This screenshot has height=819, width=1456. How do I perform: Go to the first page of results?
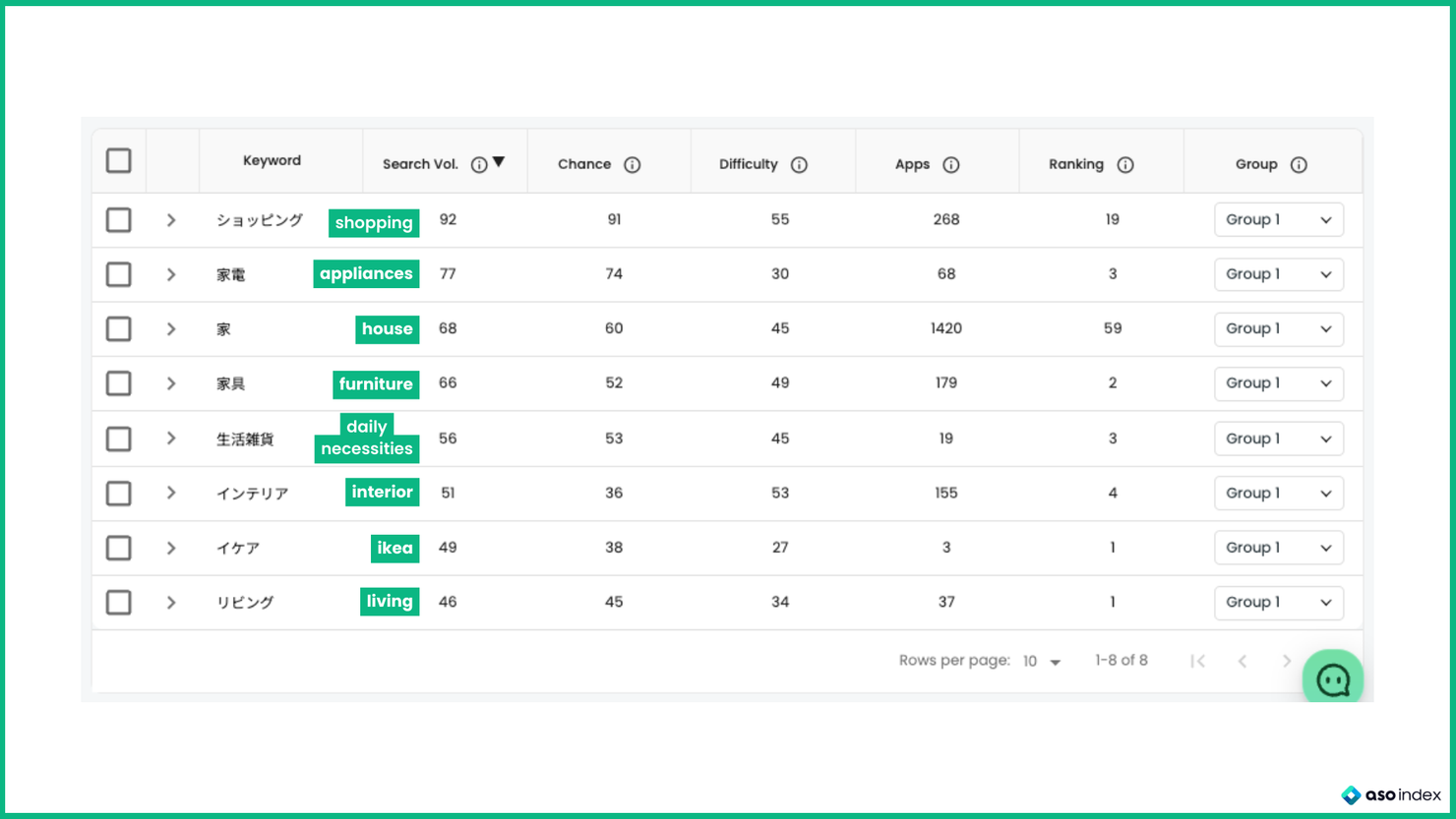(1197, 662)
